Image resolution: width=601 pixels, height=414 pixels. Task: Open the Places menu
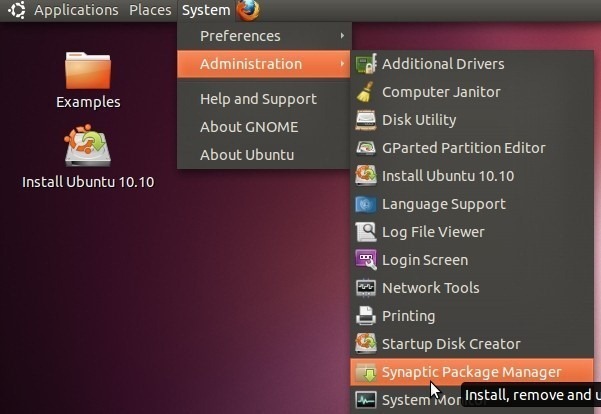[x=150, y=10]
